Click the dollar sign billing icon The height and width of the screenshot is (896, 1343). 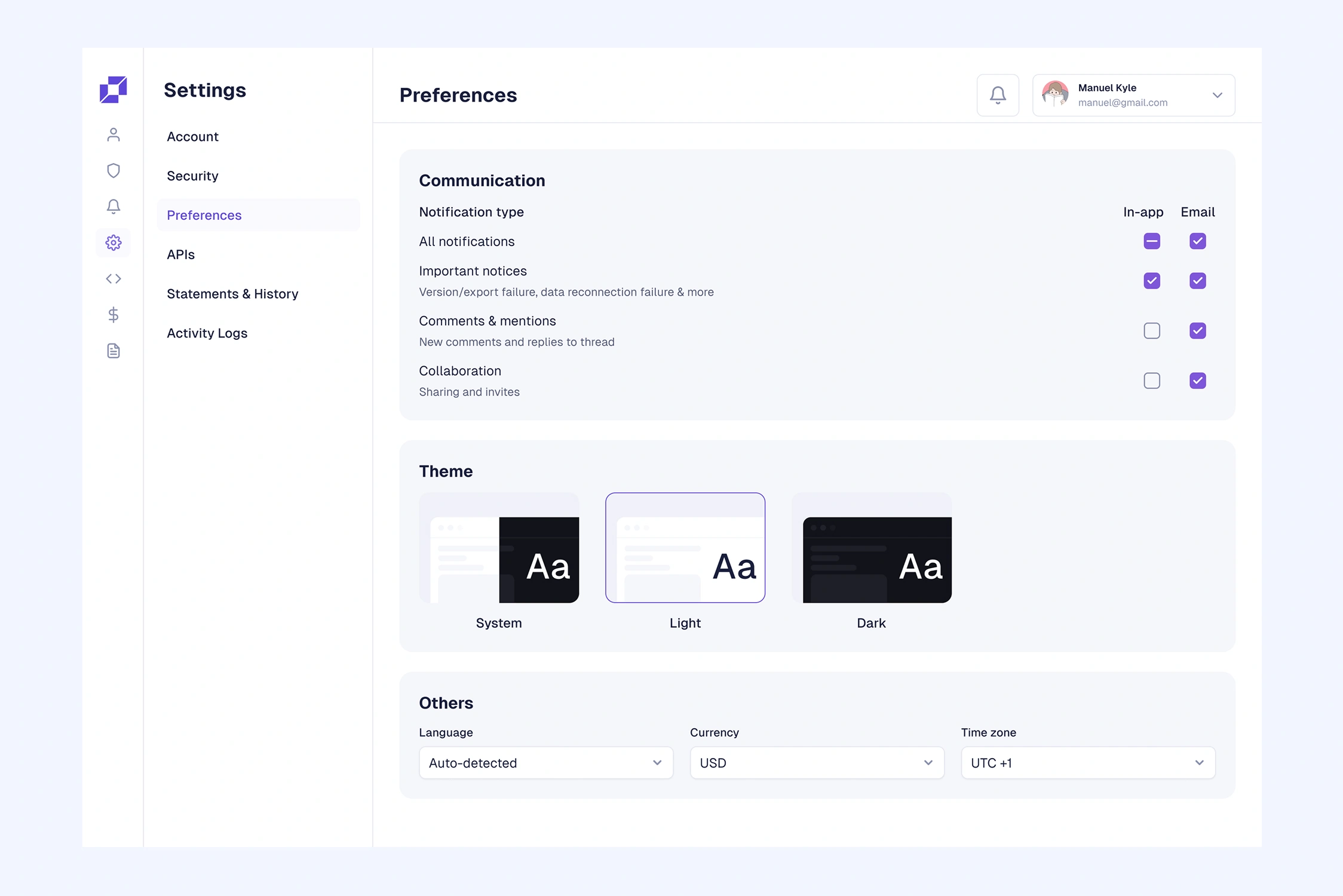click(x=113, y=315)
